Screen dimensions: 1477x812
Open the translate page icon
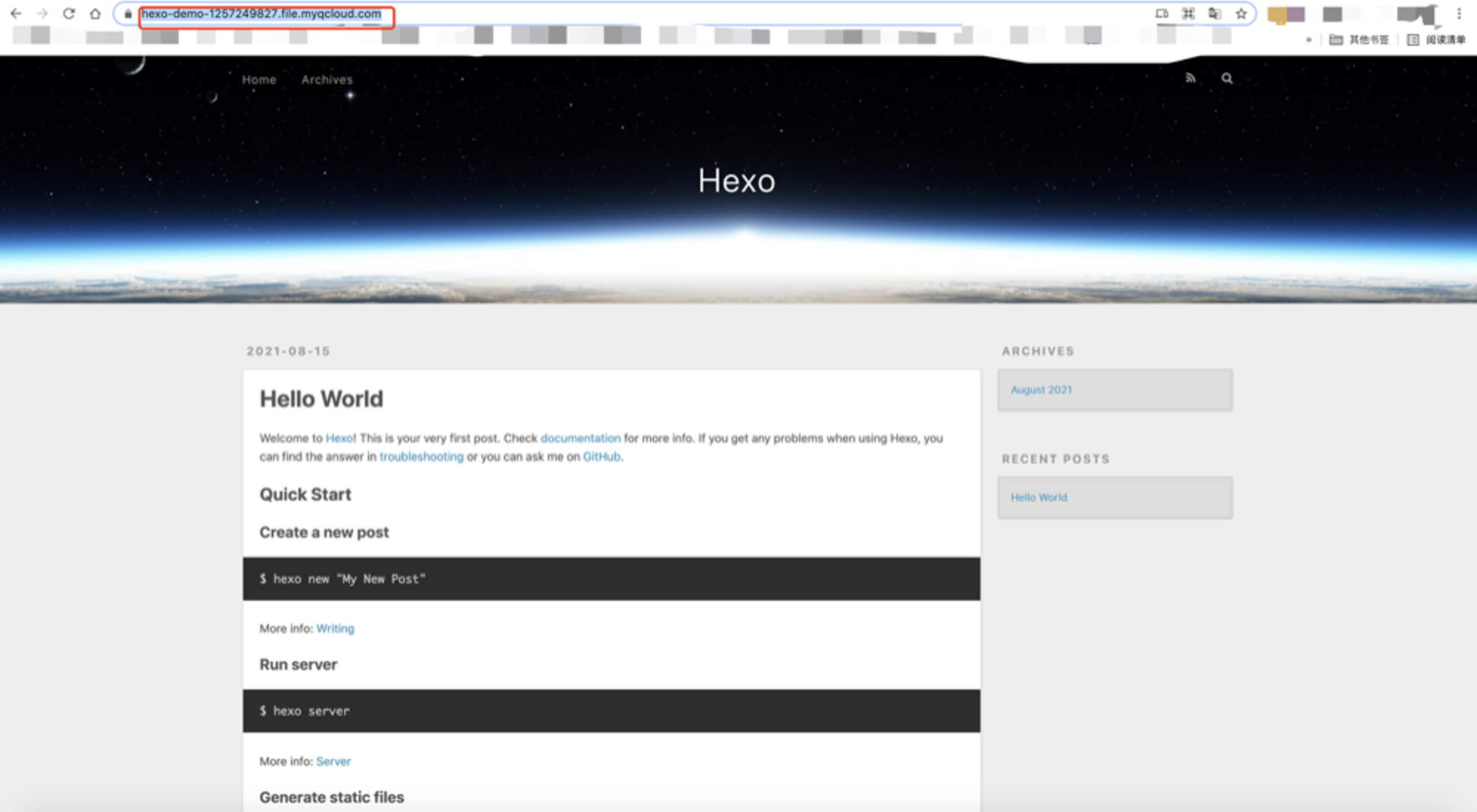(x=1215, y=13)
